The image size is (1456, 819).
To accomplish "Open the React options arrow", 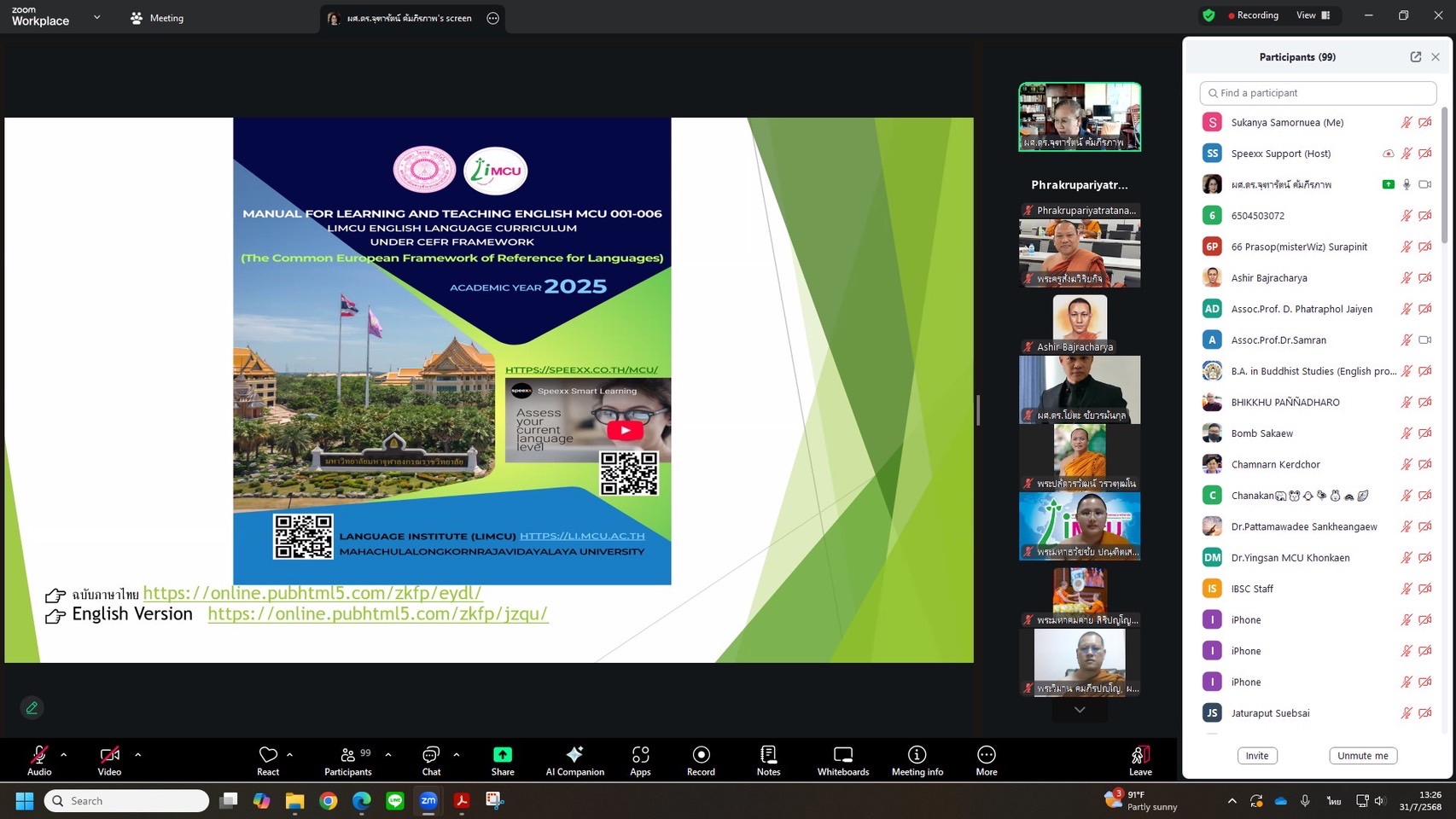I will click(290, 754).
